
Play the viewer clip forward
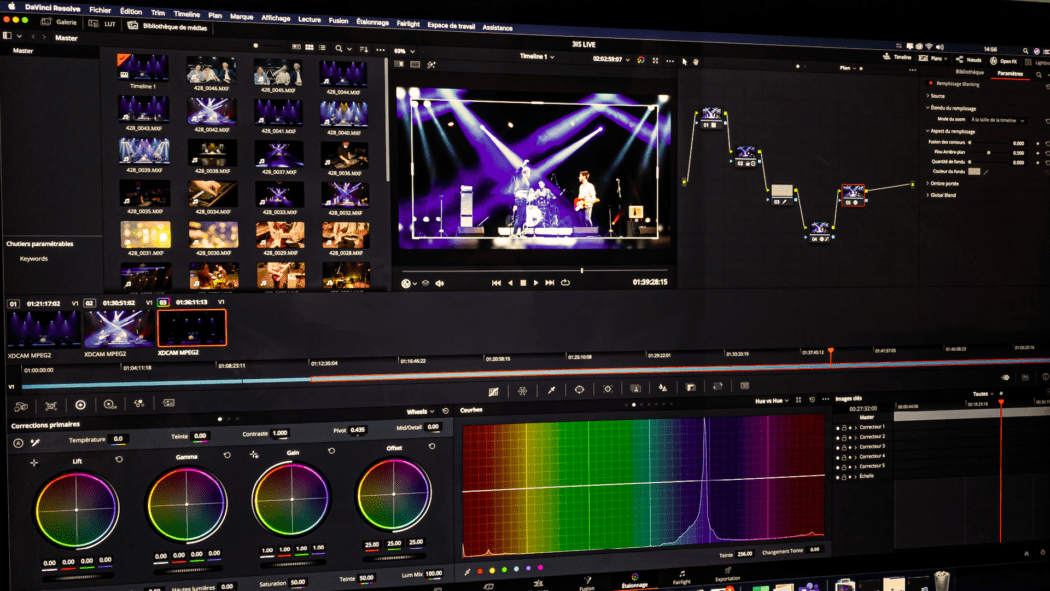tap(536, 283)
